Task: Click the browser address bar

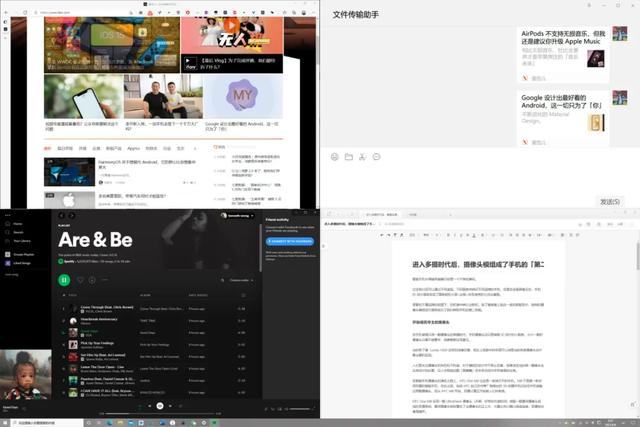Action: coord(82,13)
